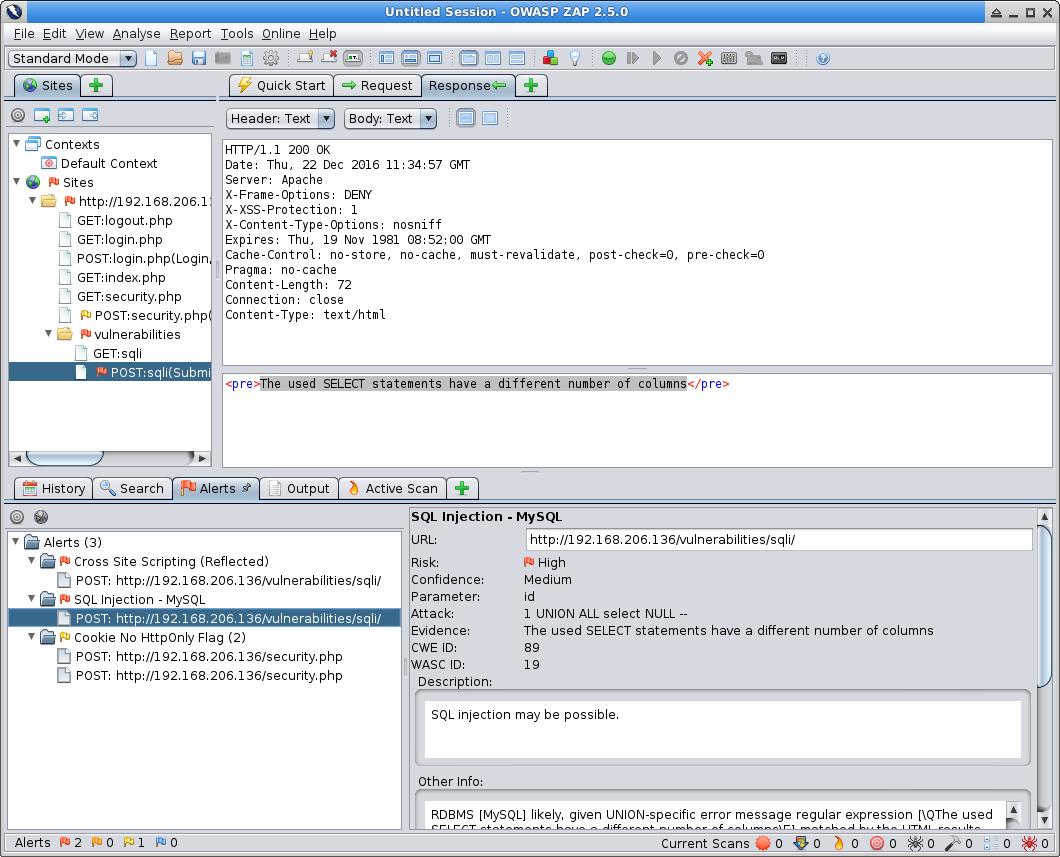Open the Report menu
This screenshot has width=1060, height=857.
coord(190,33)
